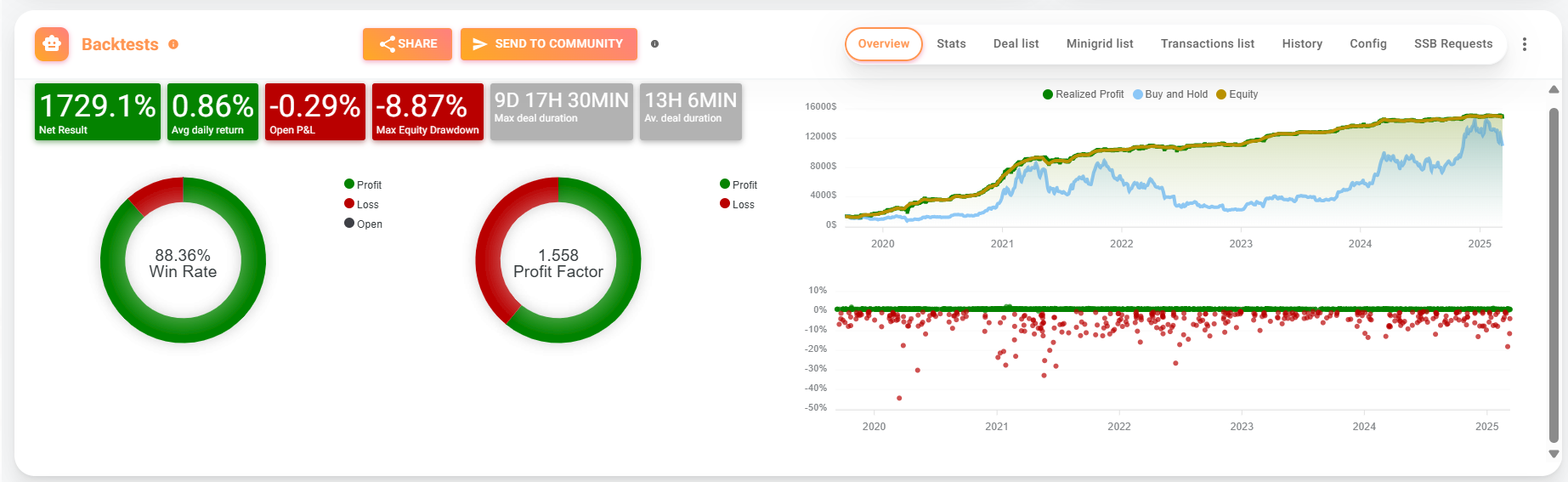Click the info dot after Send to Community

[654, 44]
